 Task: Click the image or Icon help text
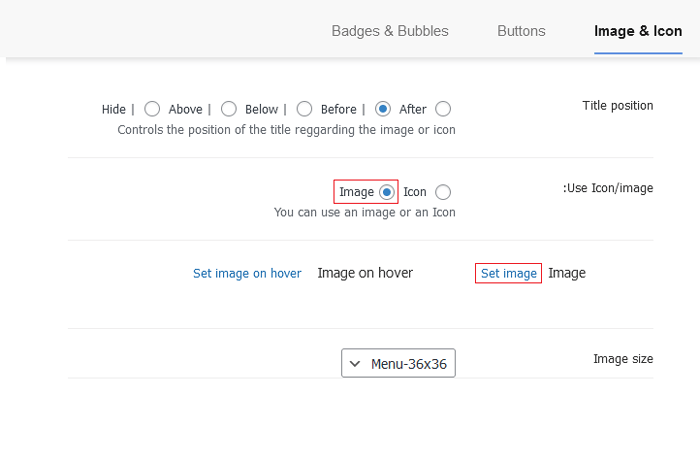coord(364,212)
